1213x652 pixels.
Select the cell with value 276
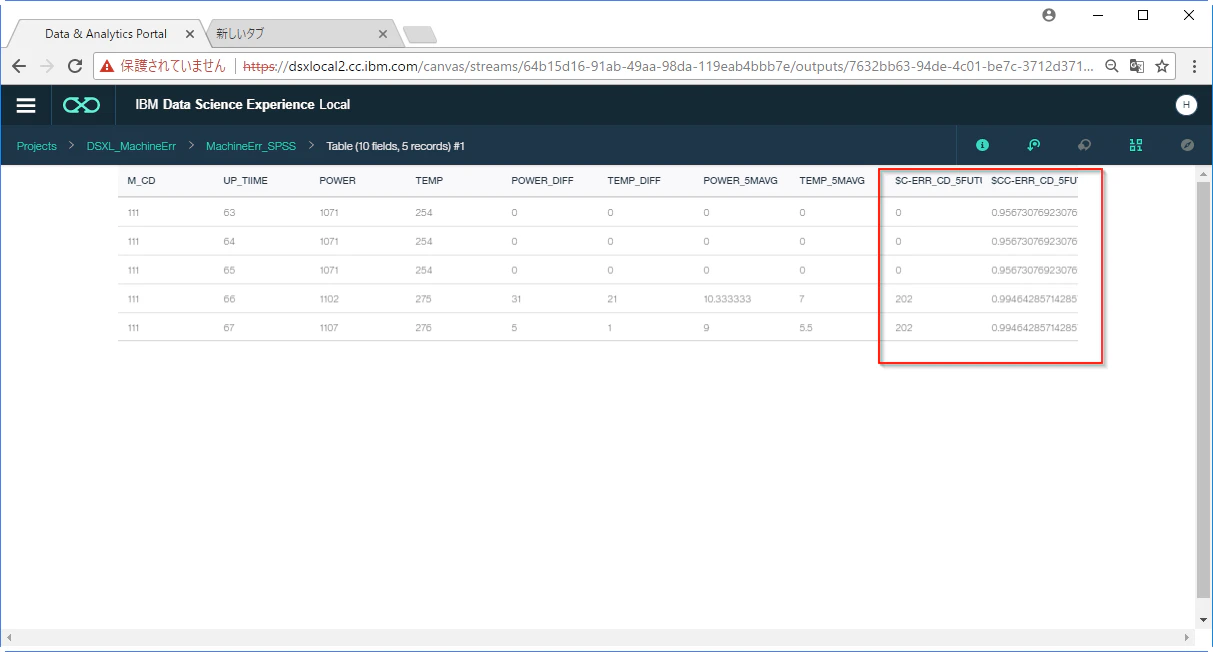[424, 328]
